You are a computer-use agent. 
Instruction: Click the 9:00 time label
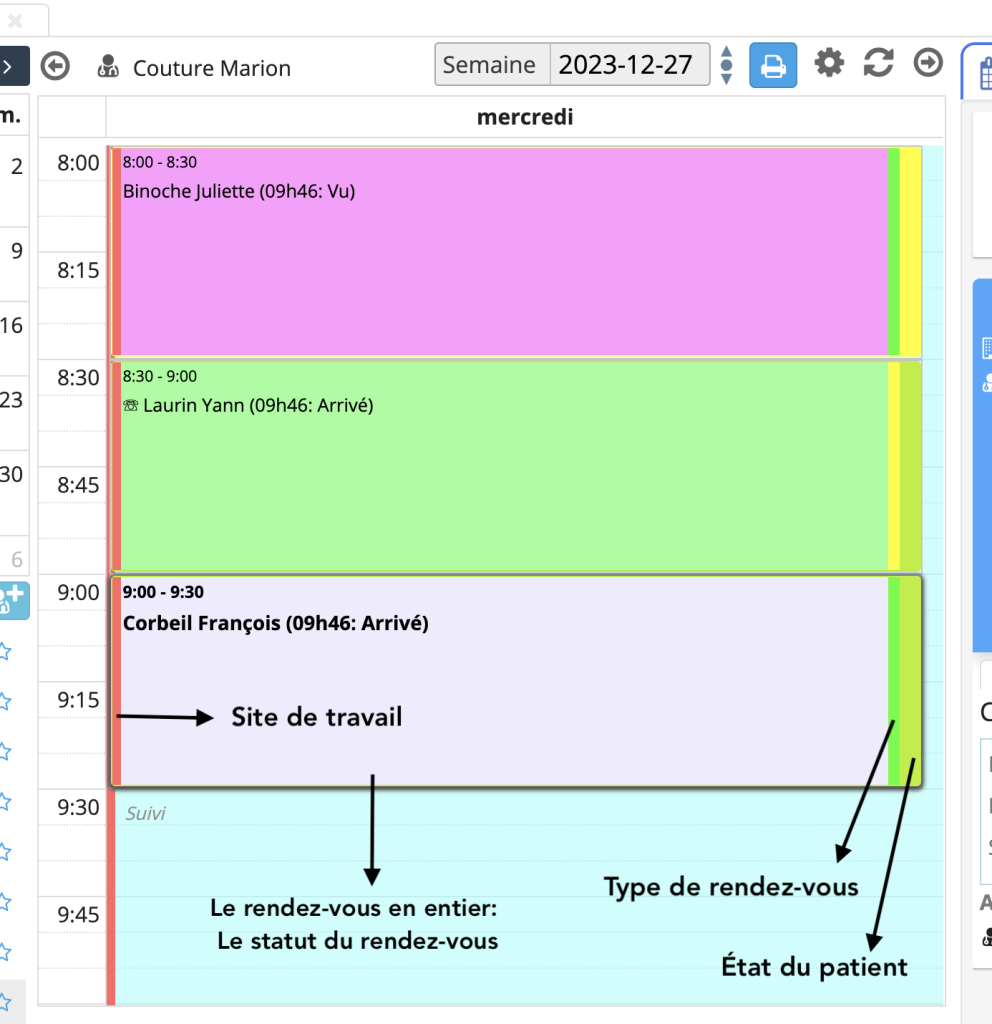pos(78,592)
